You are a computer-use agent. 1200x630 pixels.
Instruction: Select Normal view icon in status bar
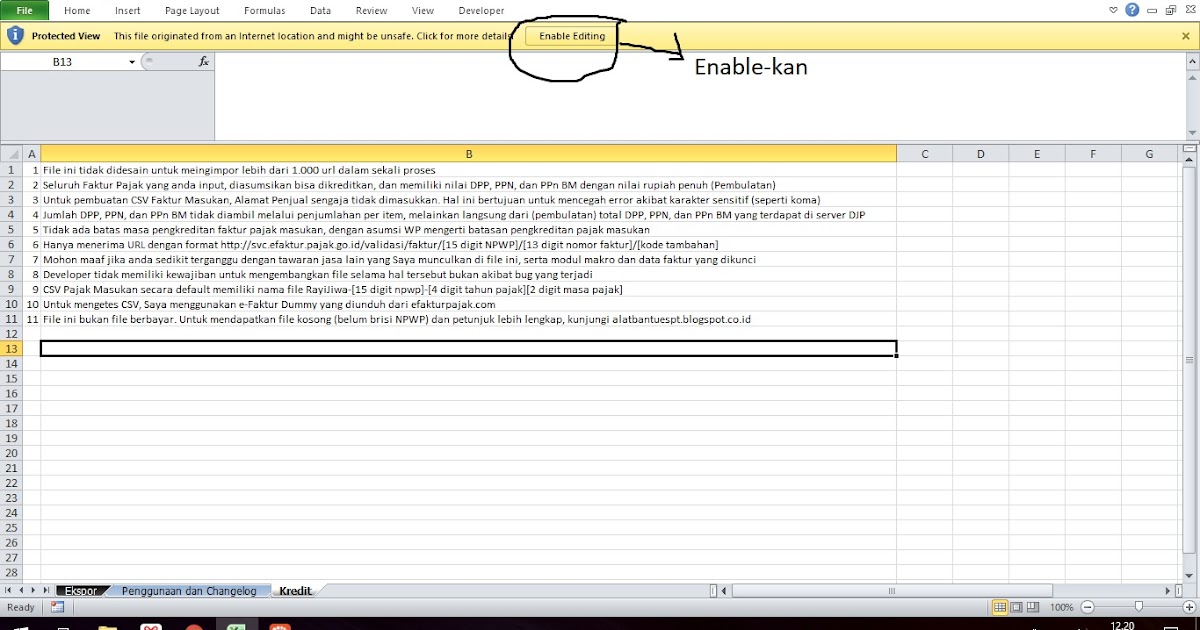pyautogui.click(x=1000, y=607)
